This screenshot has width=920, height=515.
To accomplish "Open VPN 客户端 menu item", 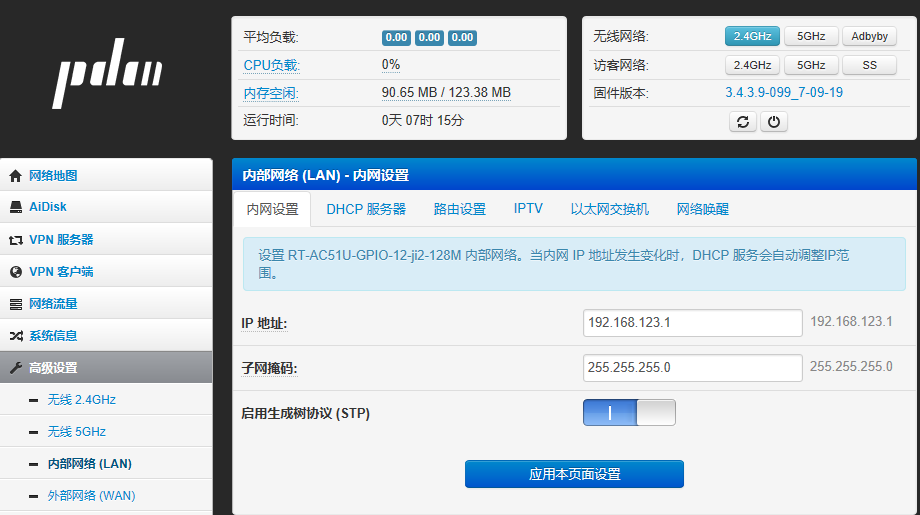I will (x=106, y=272).
